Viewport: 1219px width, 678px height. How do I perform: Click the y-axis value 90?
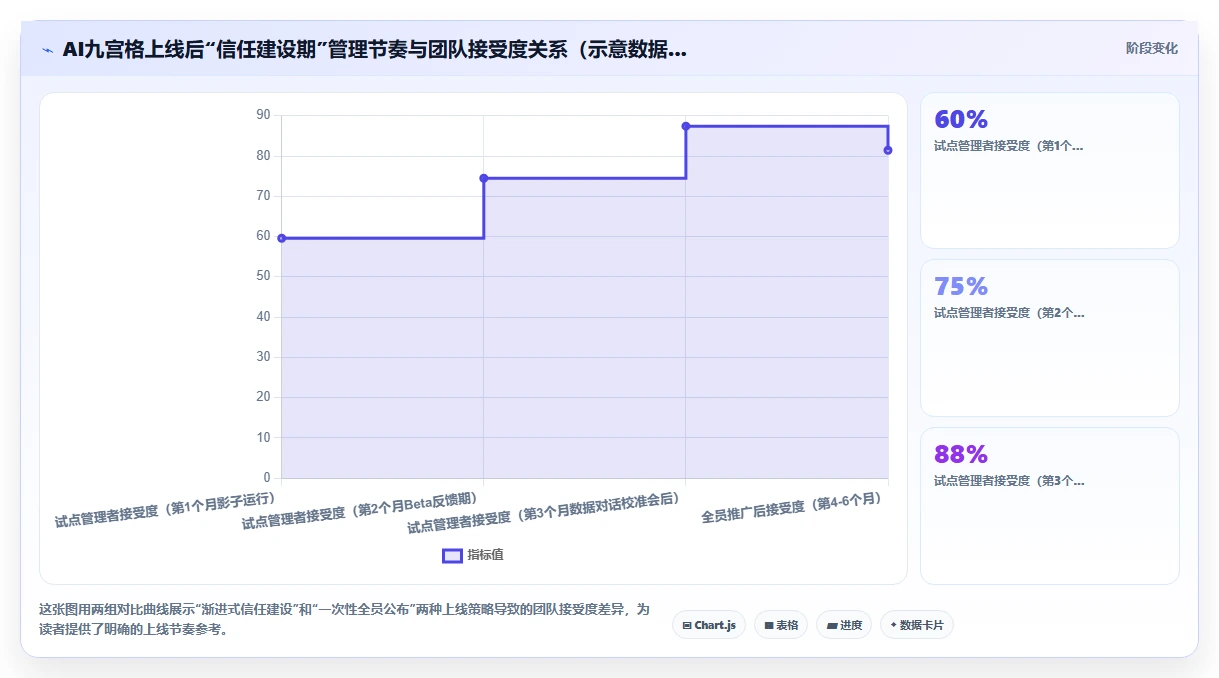pos(263,115)
